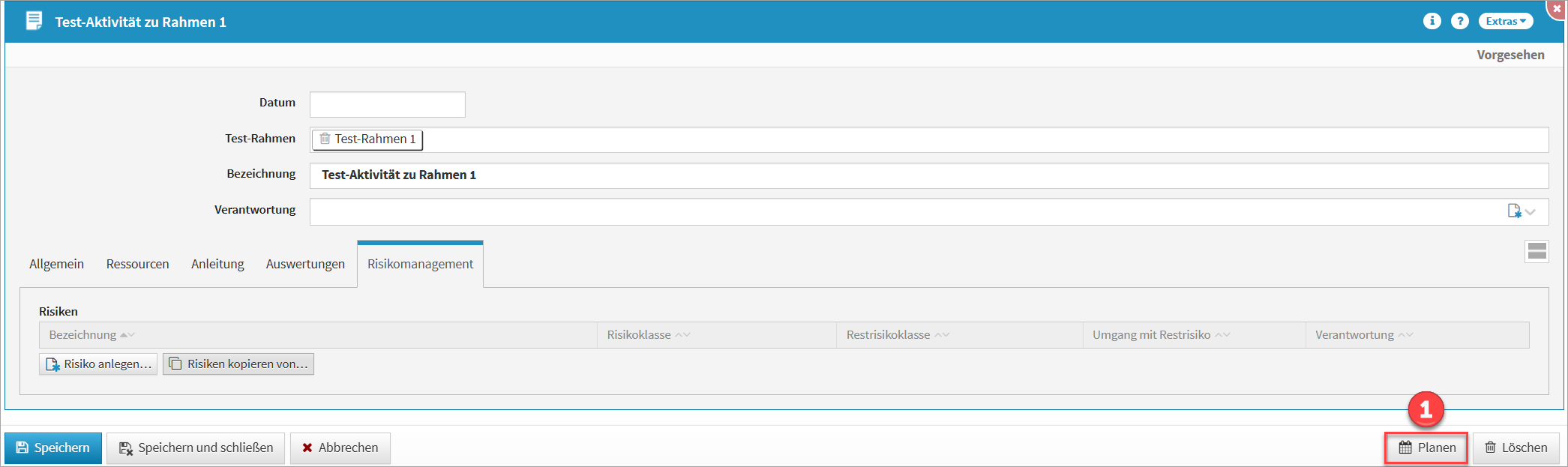Click the Risiko anlegen button
The height and width of the screenshot is (467, 1568).
point(98,364)
